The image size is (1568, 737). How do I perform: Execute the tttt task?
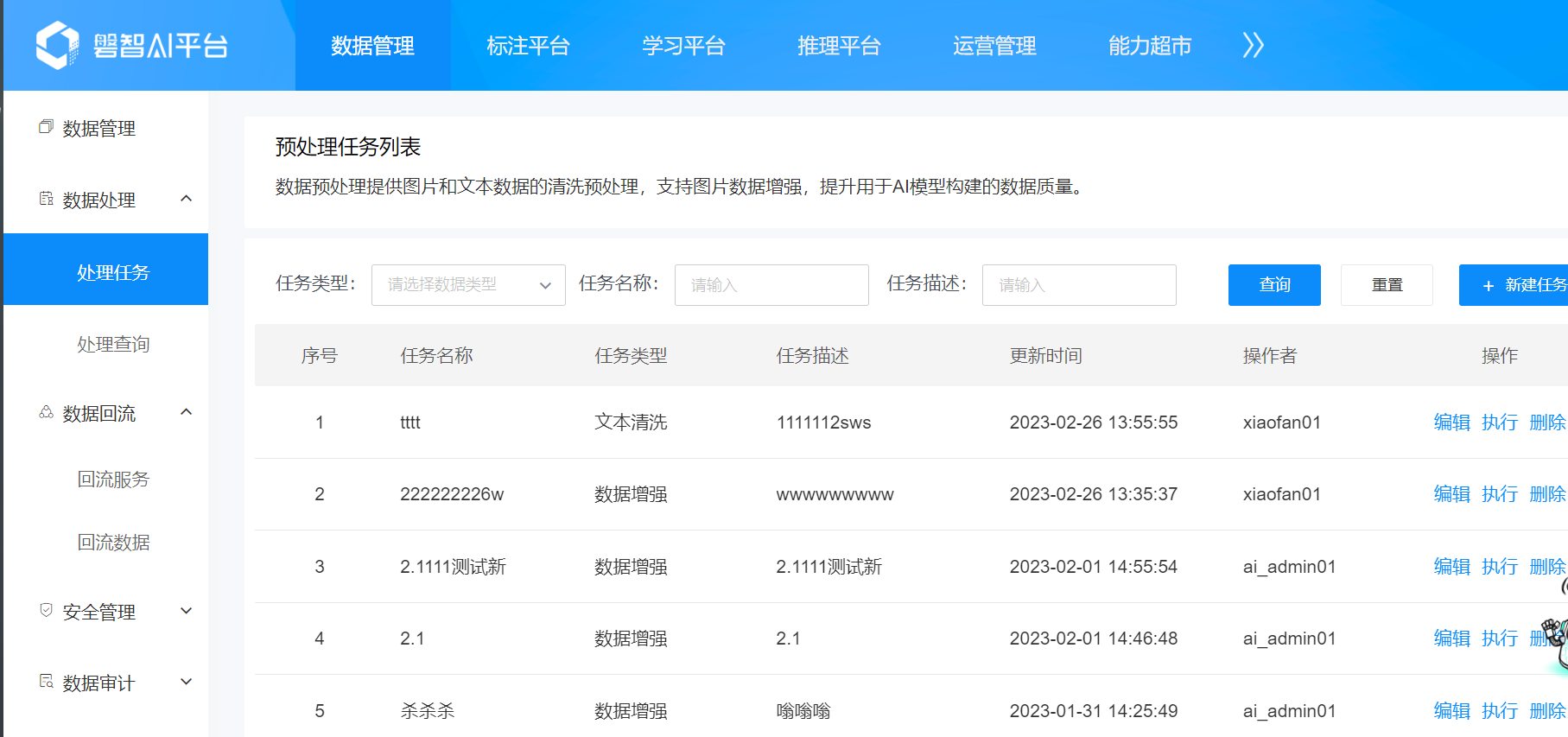[1499, 422]
